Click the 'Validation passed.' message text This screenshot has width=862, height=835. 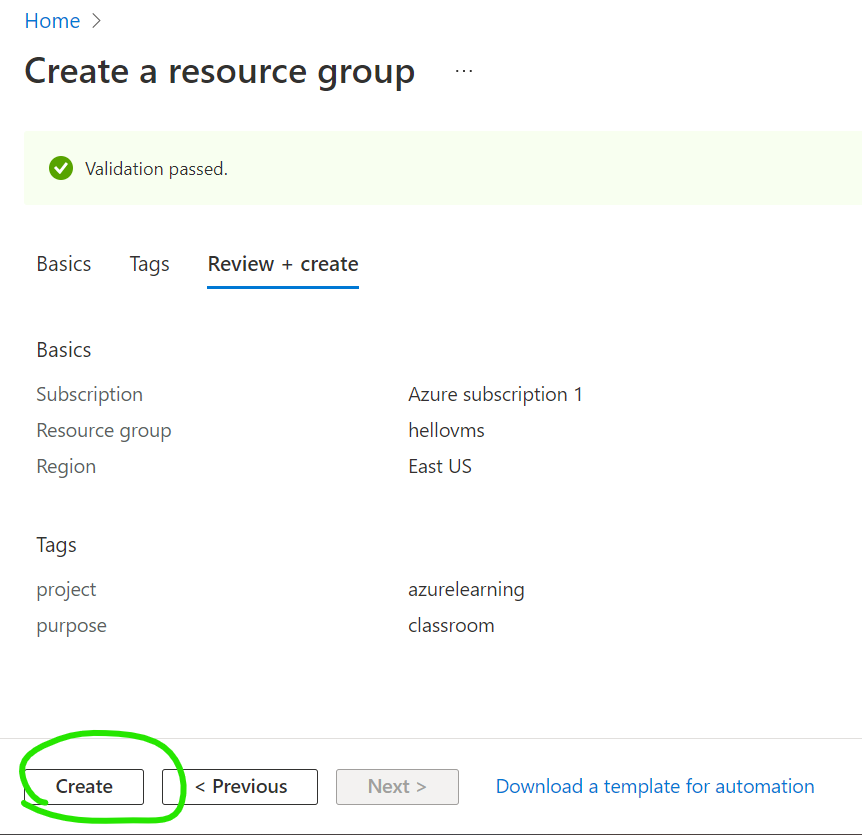click(156, 169)
